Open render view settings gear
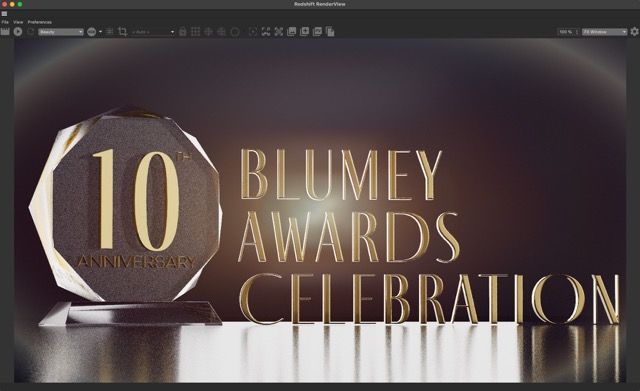Screen dimensions: 640x391 pyautogui.click(x=634, y=31)
